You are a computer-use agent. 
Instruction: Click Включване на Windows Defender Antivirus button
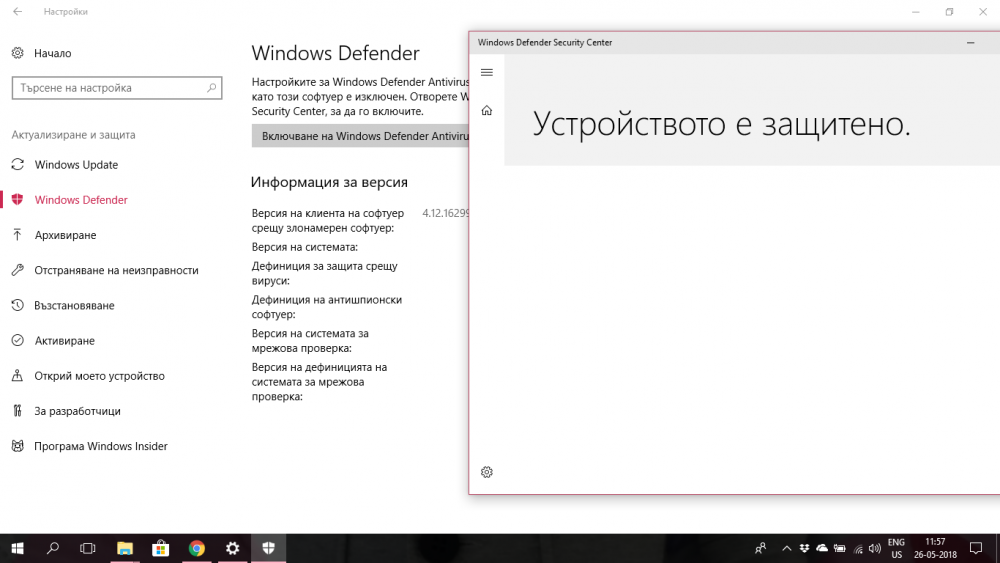pos(360,136)
